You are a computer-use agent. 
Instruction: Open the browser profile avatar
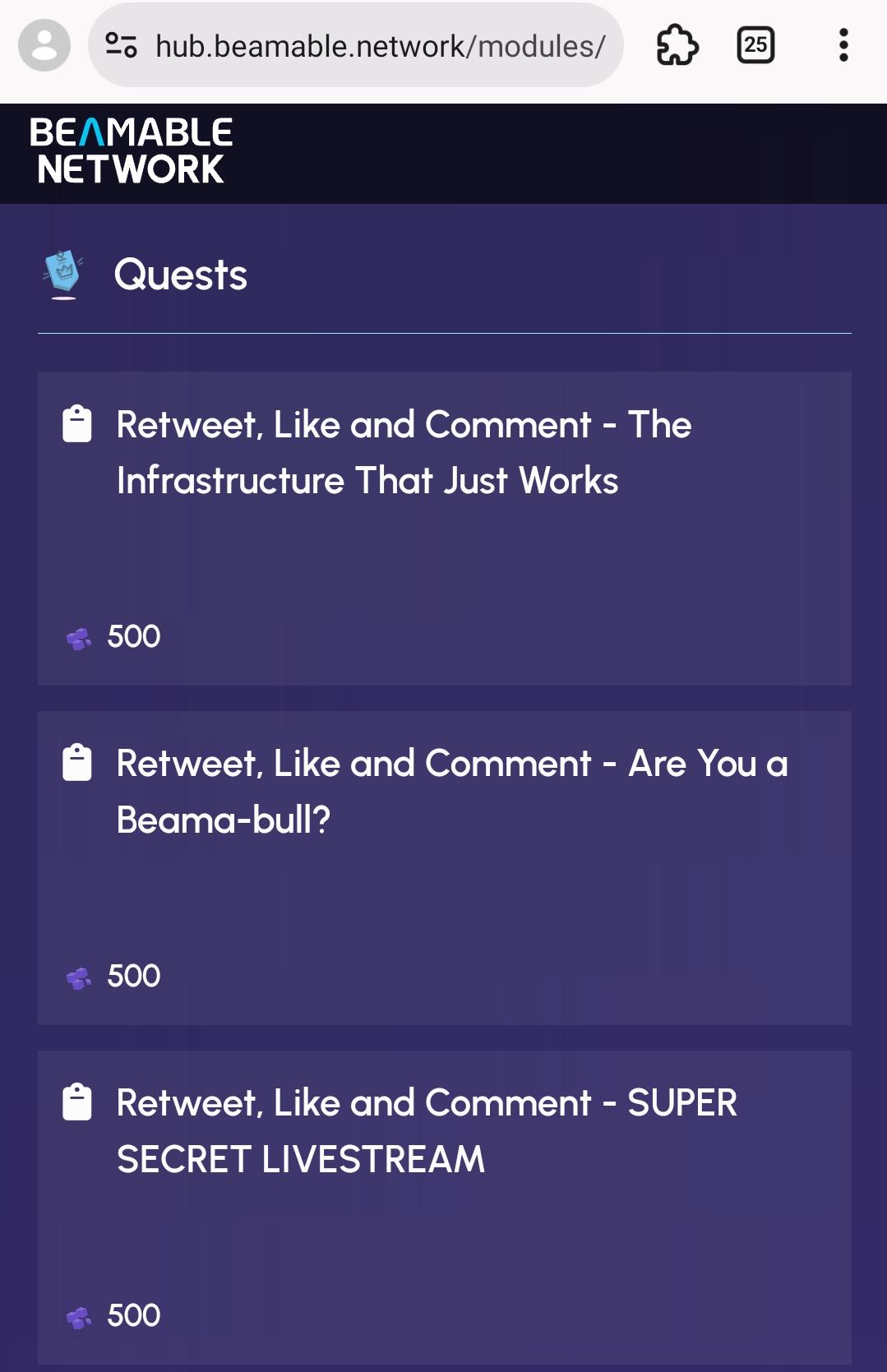pyautogui.click(x=44, y=45)
